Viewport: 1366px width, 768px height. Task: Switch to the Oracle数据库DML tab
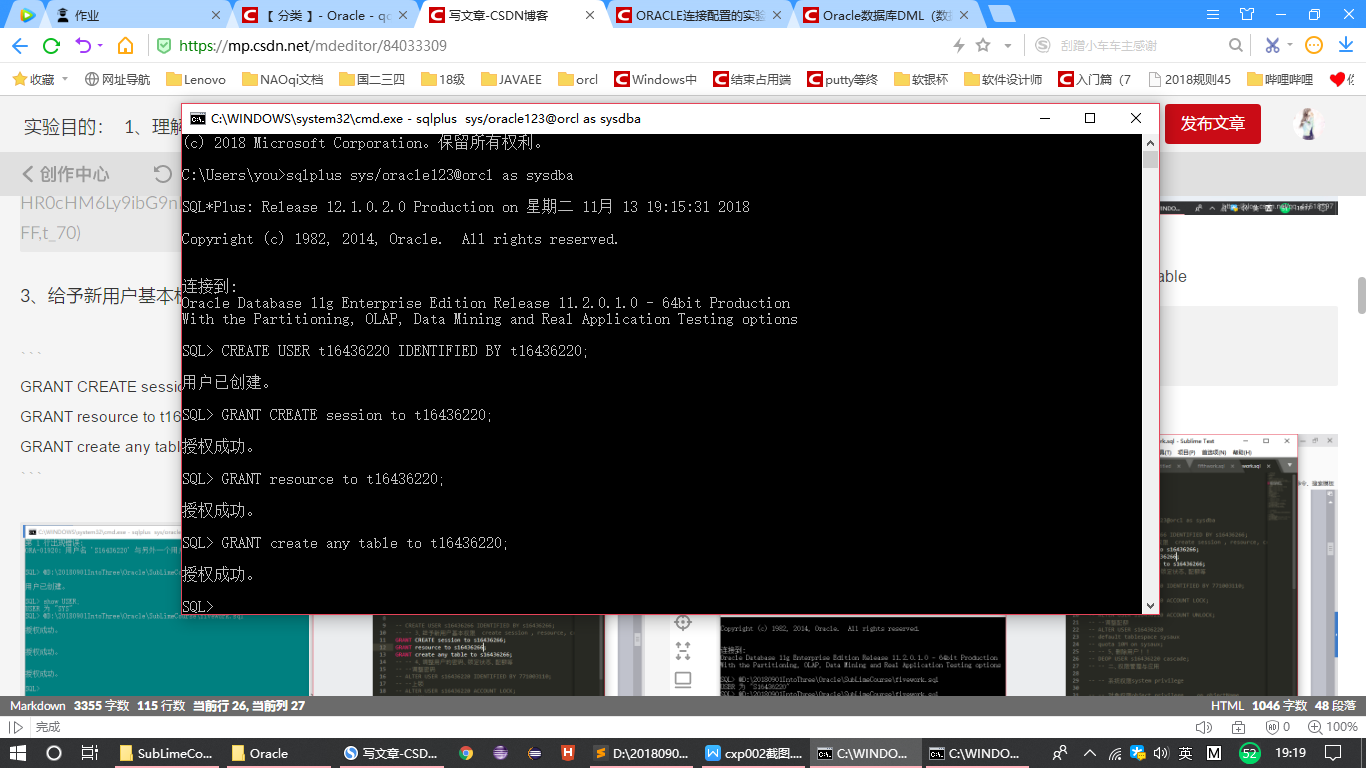[x=886, y=15]
